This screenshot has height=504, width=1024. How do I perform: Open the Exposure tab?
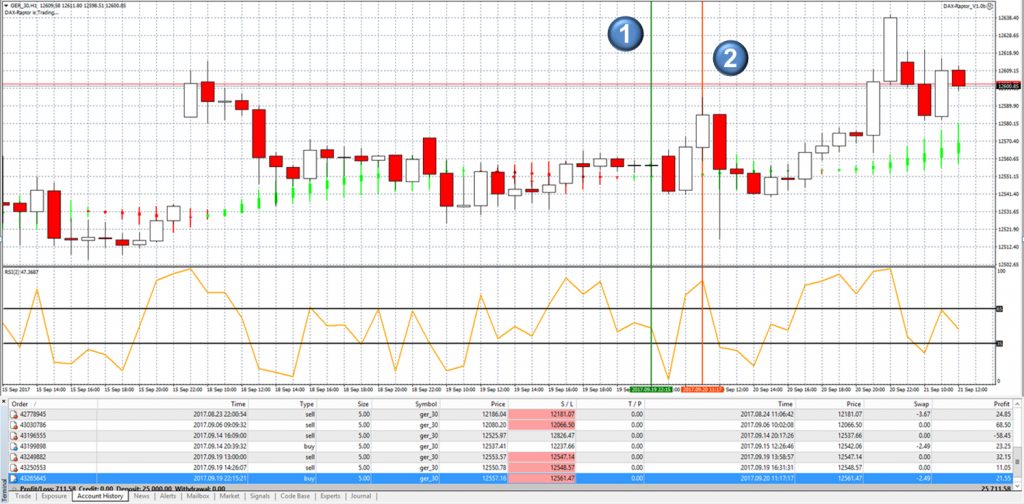tap(54, 496)
